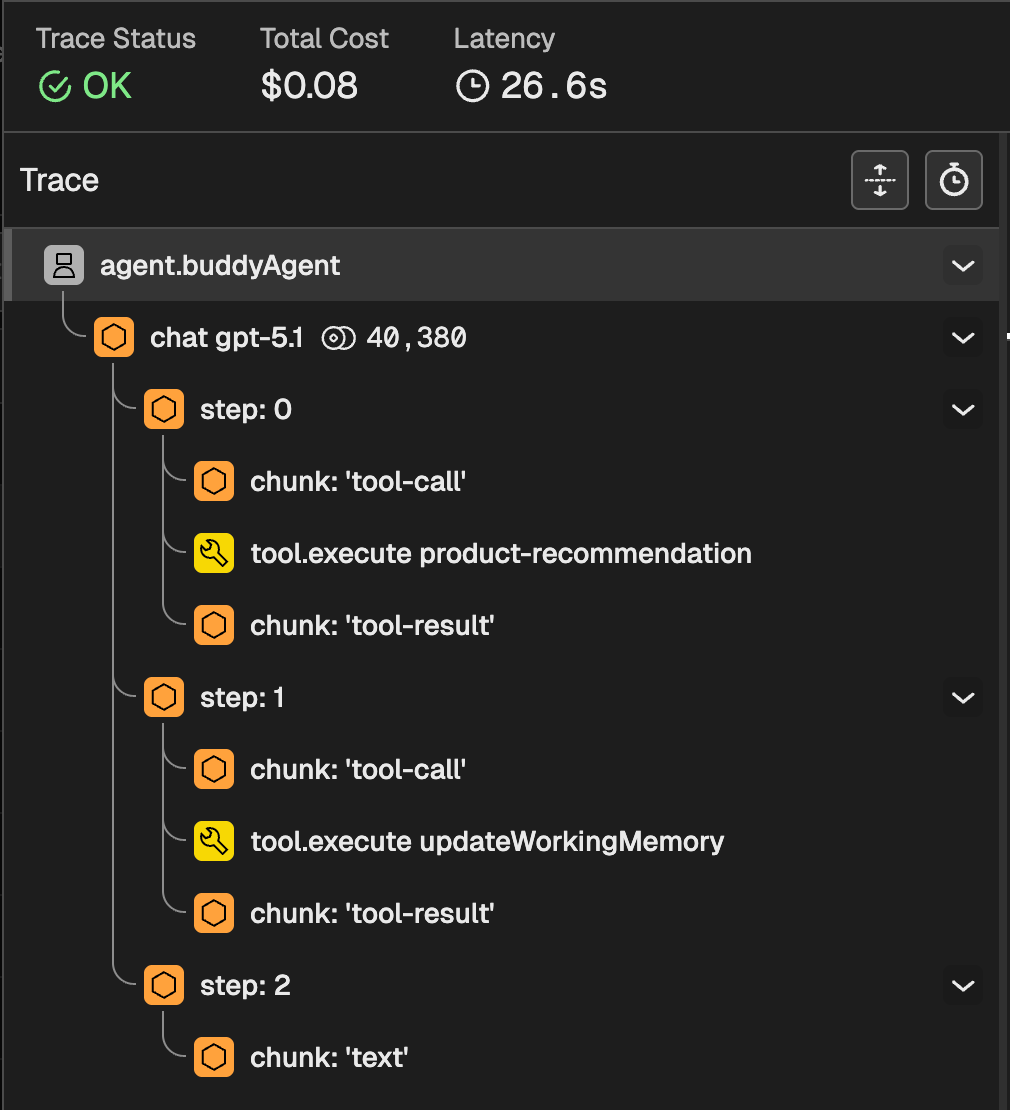
Task: Select the tool.execute updateWorkingMemory span
Action: (486, 841)
